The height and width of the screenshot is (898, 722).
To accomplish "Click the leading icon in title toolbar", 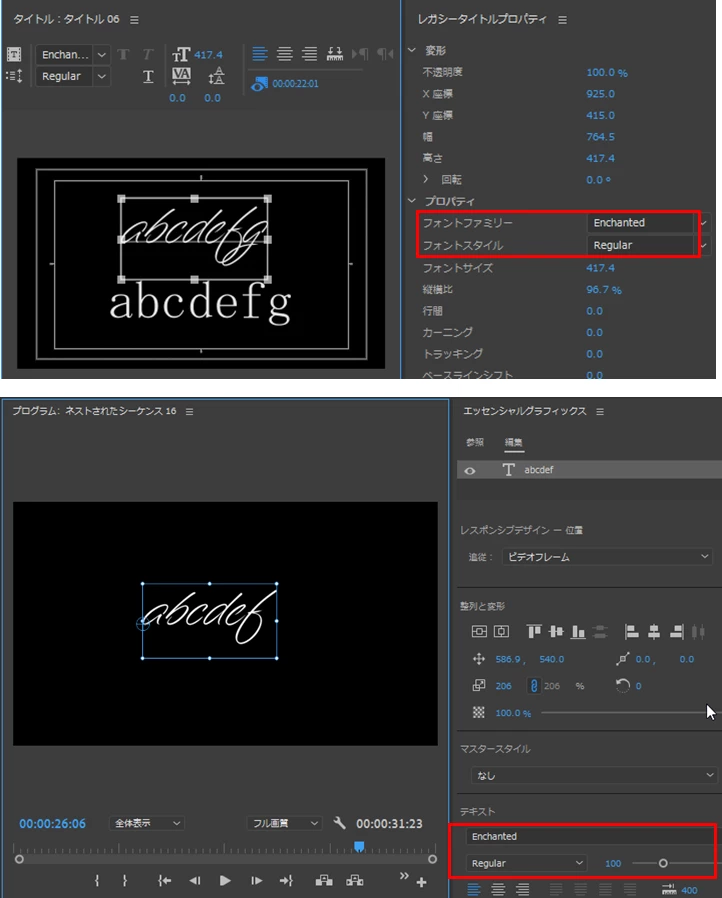I will click(216, 76).
